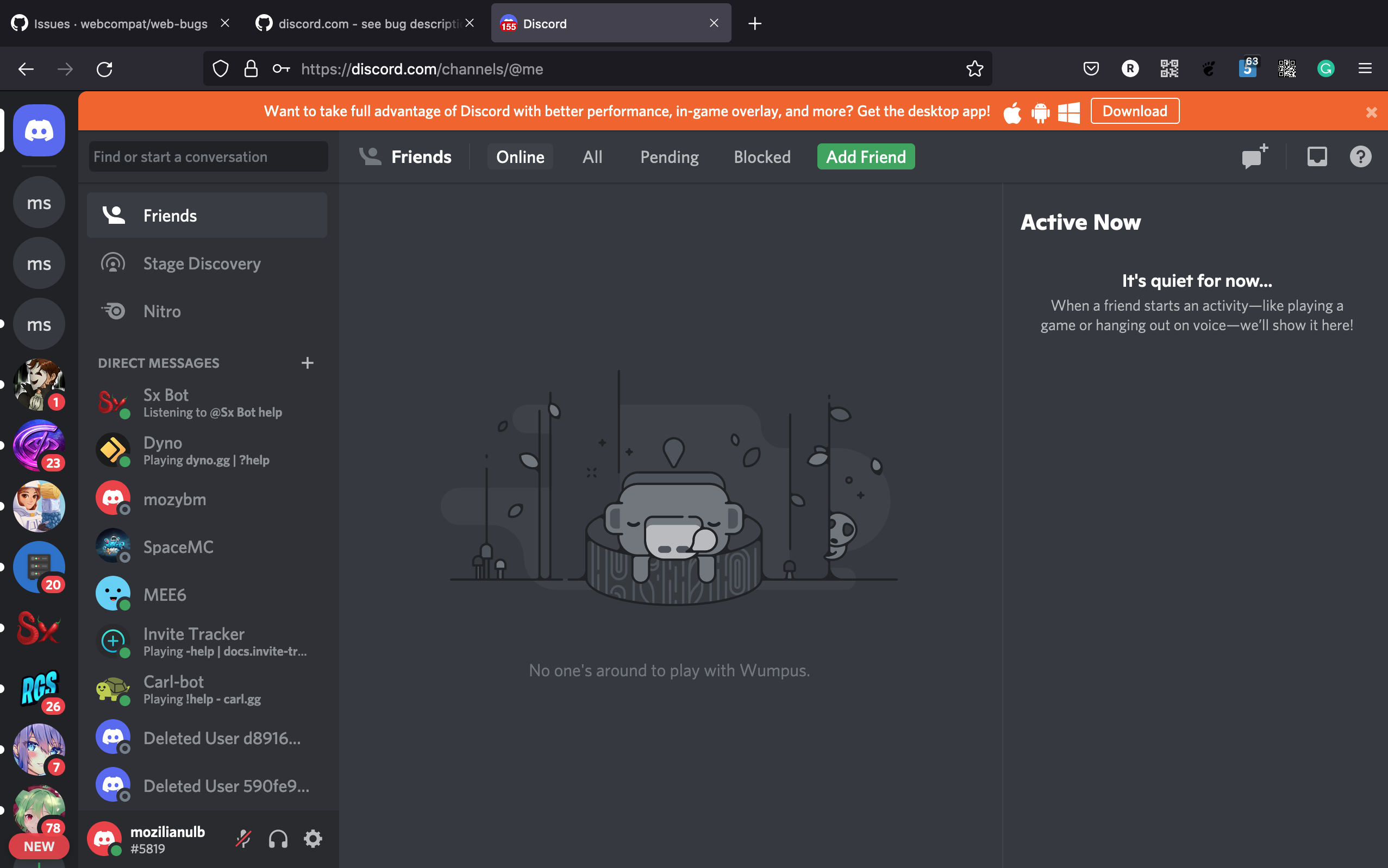Start a new direct message with the plus icon

point(308,363)
